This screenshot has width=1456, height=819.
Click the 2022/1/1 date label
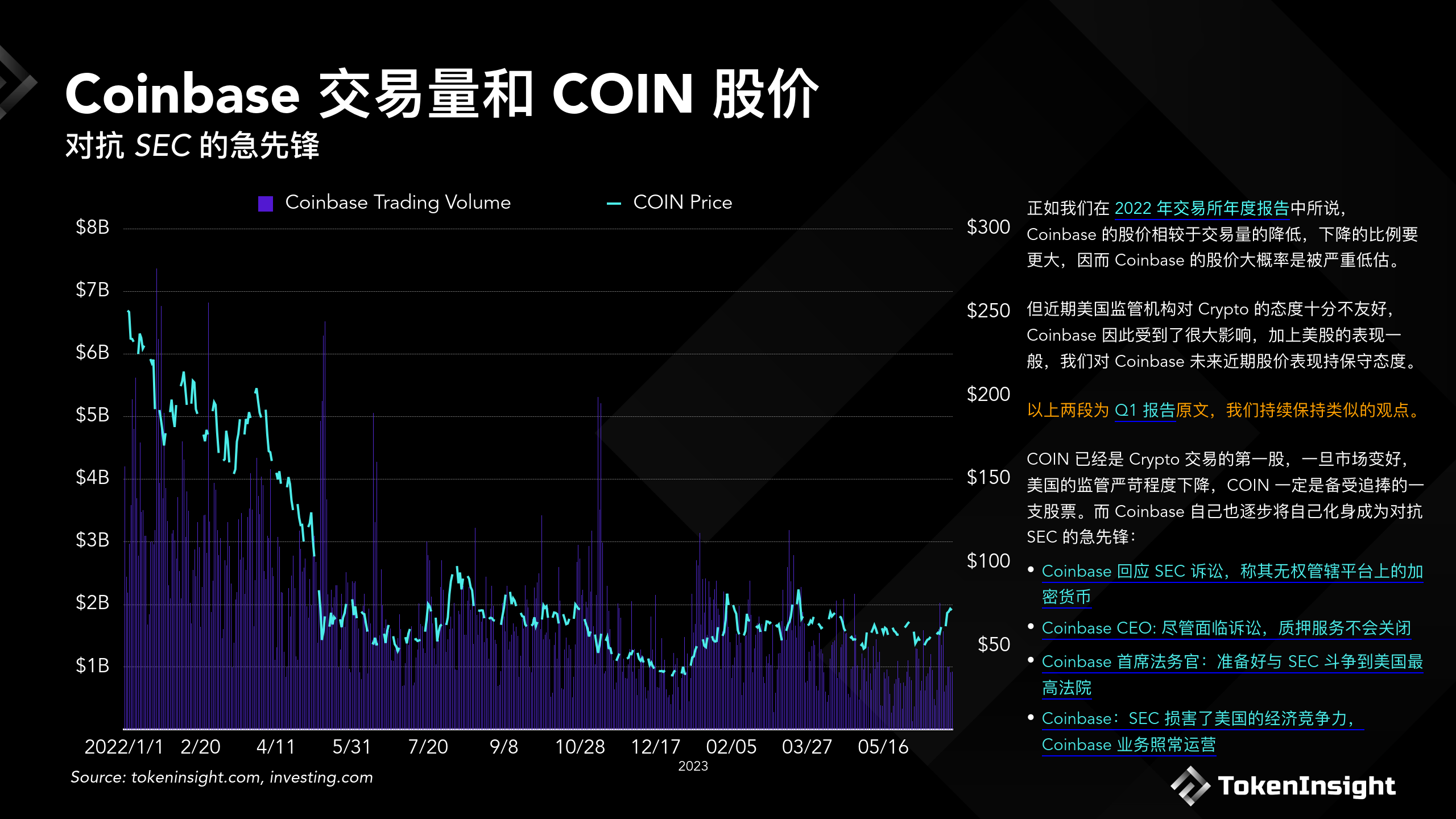click(x=124, y=747)
